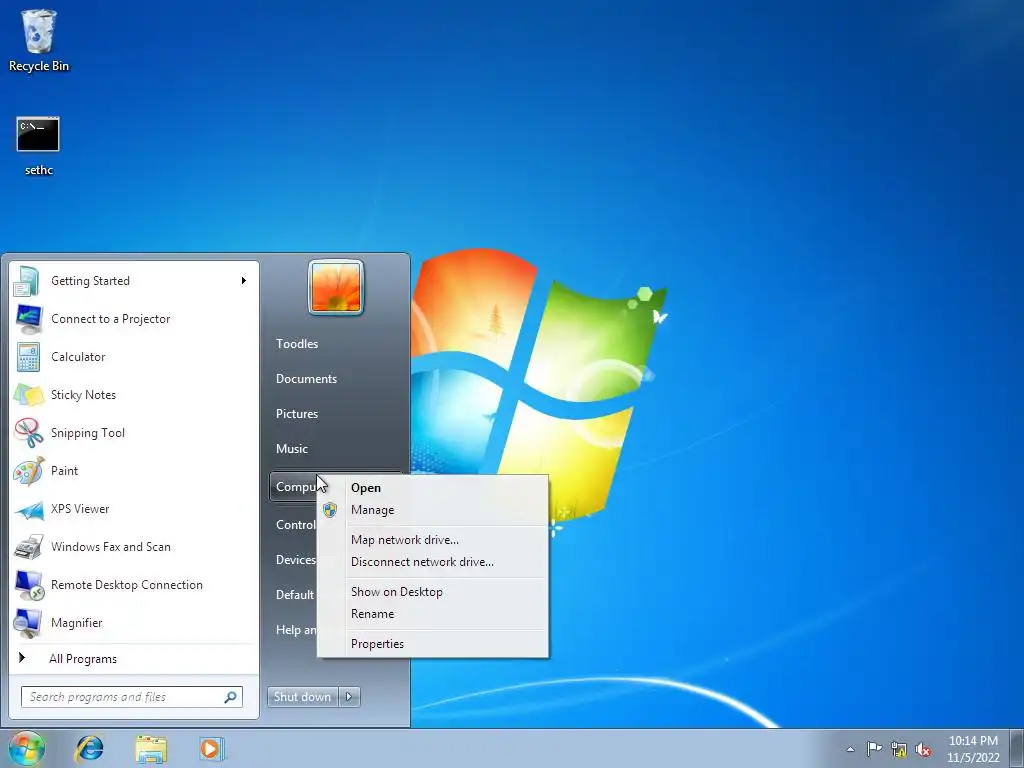
Task: Select Disconnect network drive...
Action: point(433,562)
